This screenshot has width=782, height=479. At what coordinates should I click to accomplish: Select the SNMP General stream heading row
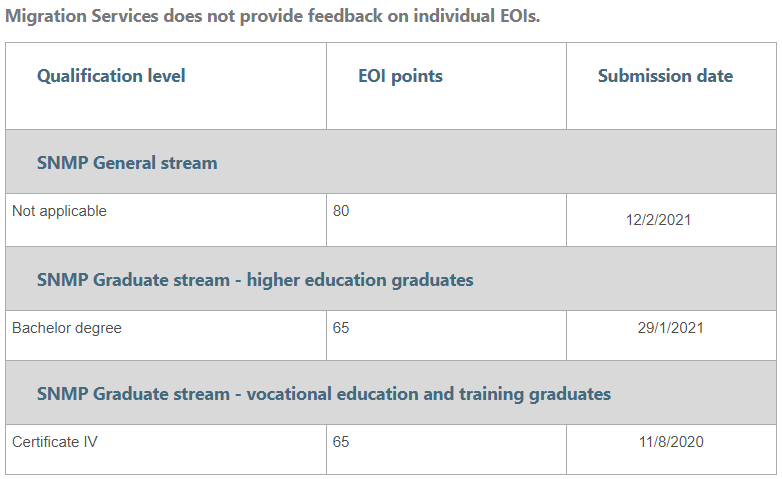(391, 162)
